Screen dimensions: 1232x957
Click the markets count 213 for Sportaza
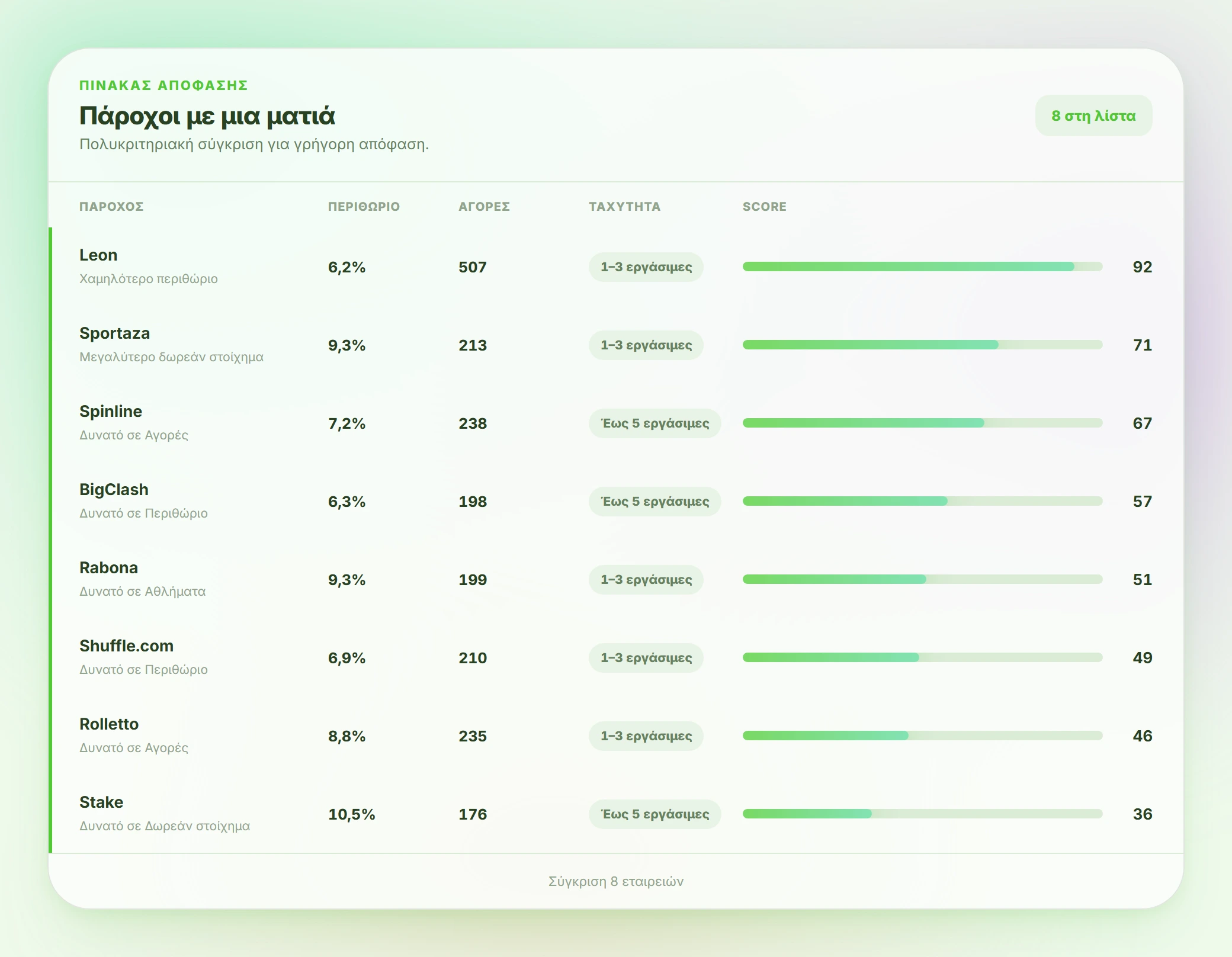coord(473,345)
